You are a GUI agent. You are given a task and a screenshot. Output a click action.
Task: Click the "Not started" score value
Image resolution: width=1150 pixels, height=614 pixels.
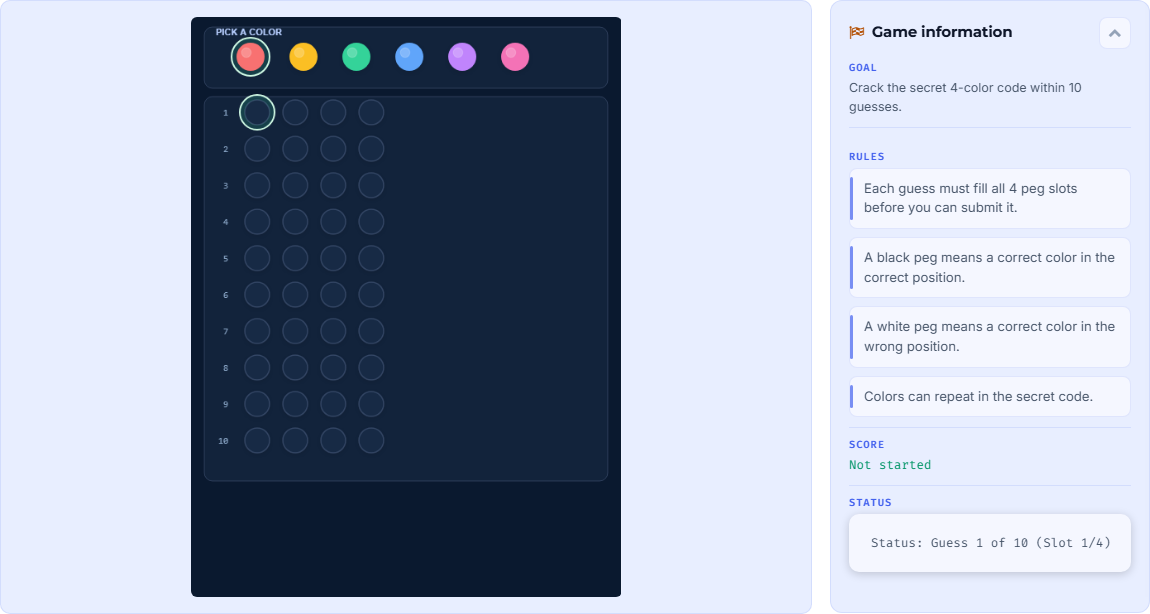(x=890, y=465)
